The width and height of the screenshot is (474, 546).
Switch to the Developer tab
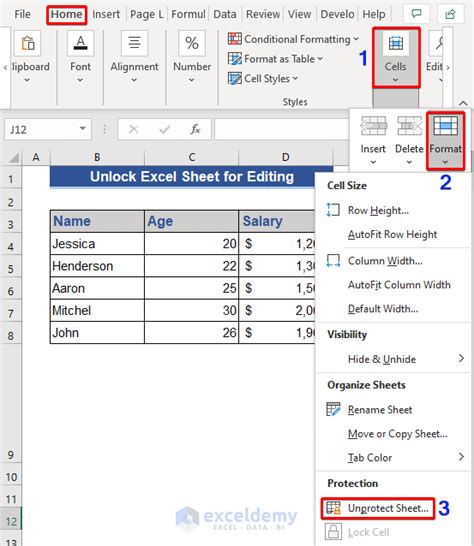tap(337, 14)
